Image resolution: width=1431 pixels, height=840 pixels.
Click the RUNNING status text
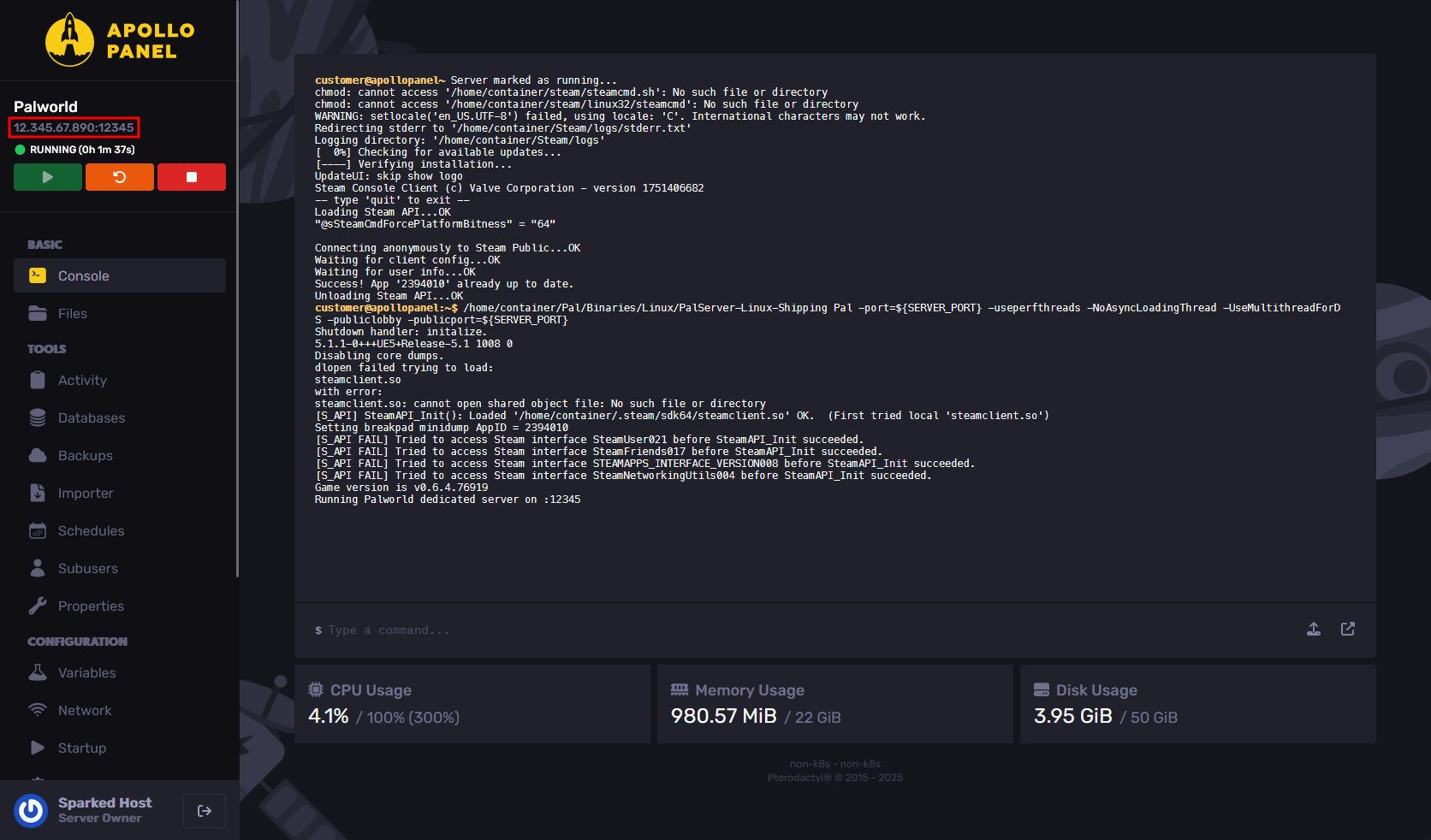[x=82, y=150]
